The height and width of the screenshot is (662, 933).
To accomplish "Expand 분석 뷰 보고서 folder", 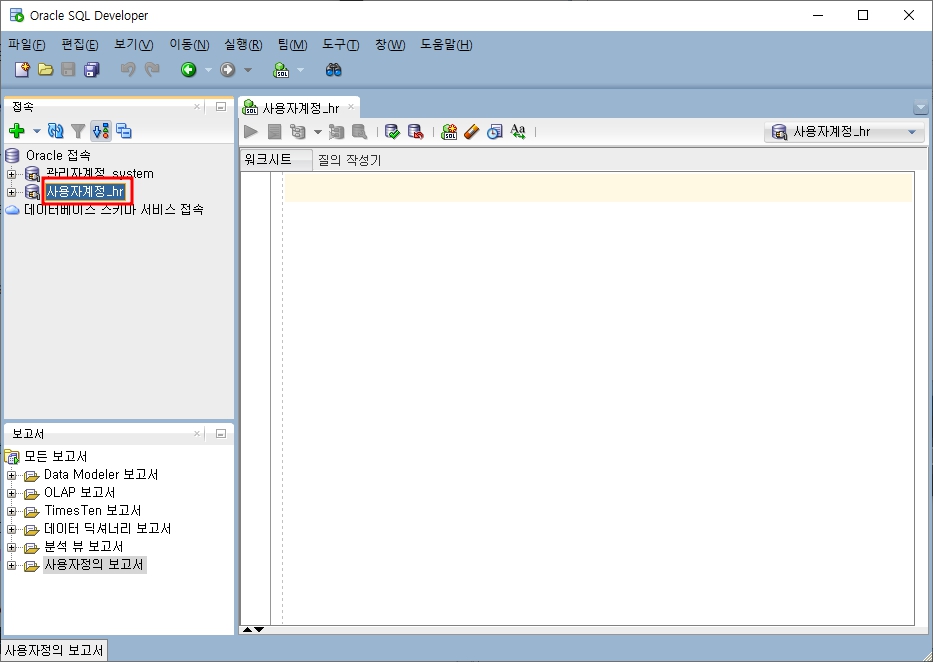I will 11,547.
